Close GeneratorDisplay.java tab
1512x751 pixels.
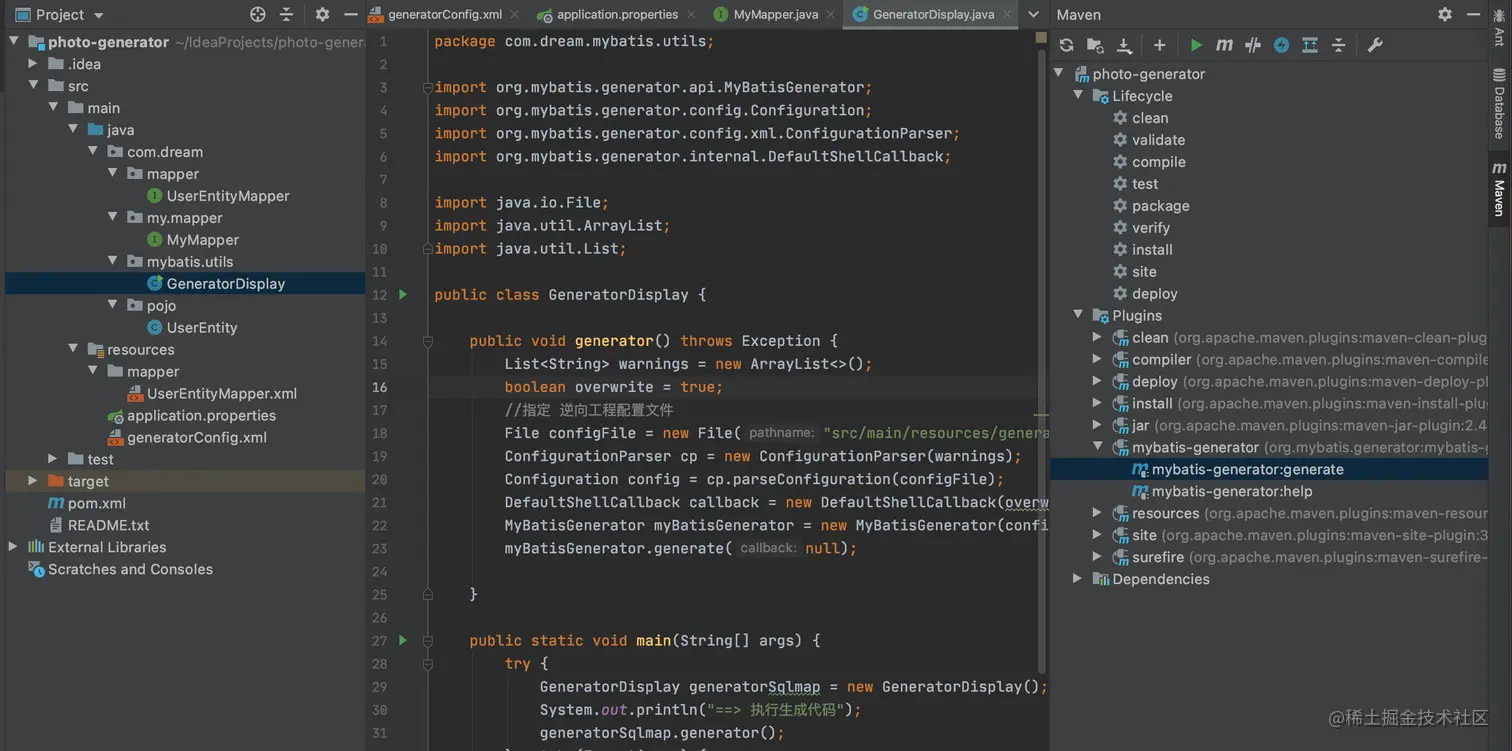[x=1006, y=14]
